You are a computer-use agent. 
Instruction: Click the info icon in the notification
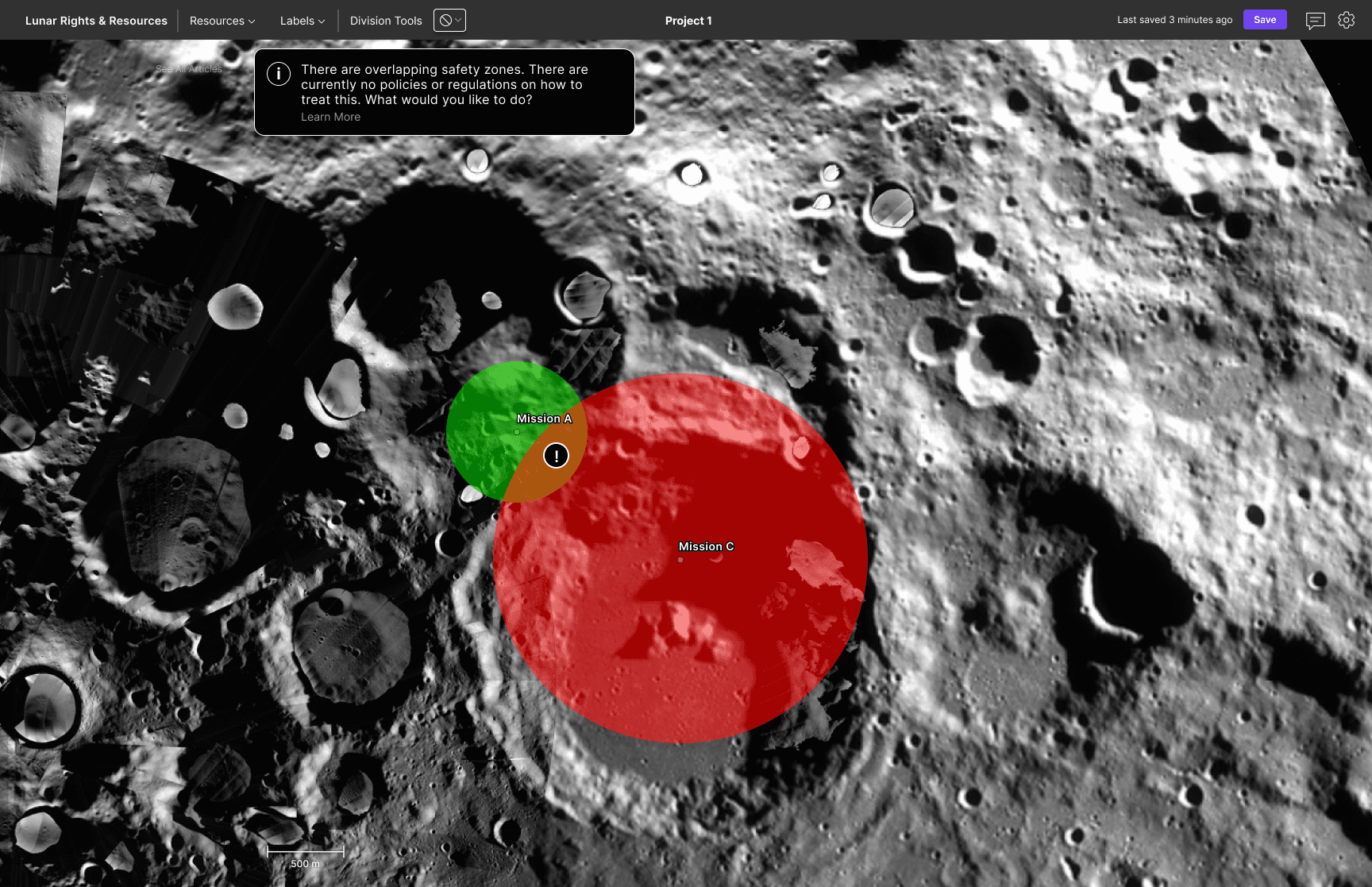click(278, 74)
